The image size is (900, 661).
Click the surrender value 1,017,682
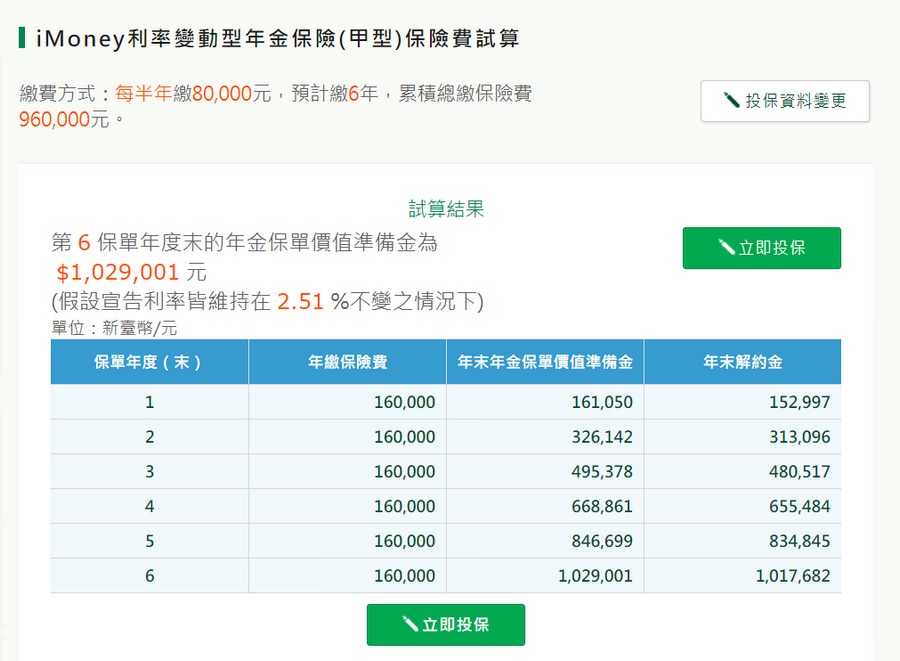click(793, 576)
